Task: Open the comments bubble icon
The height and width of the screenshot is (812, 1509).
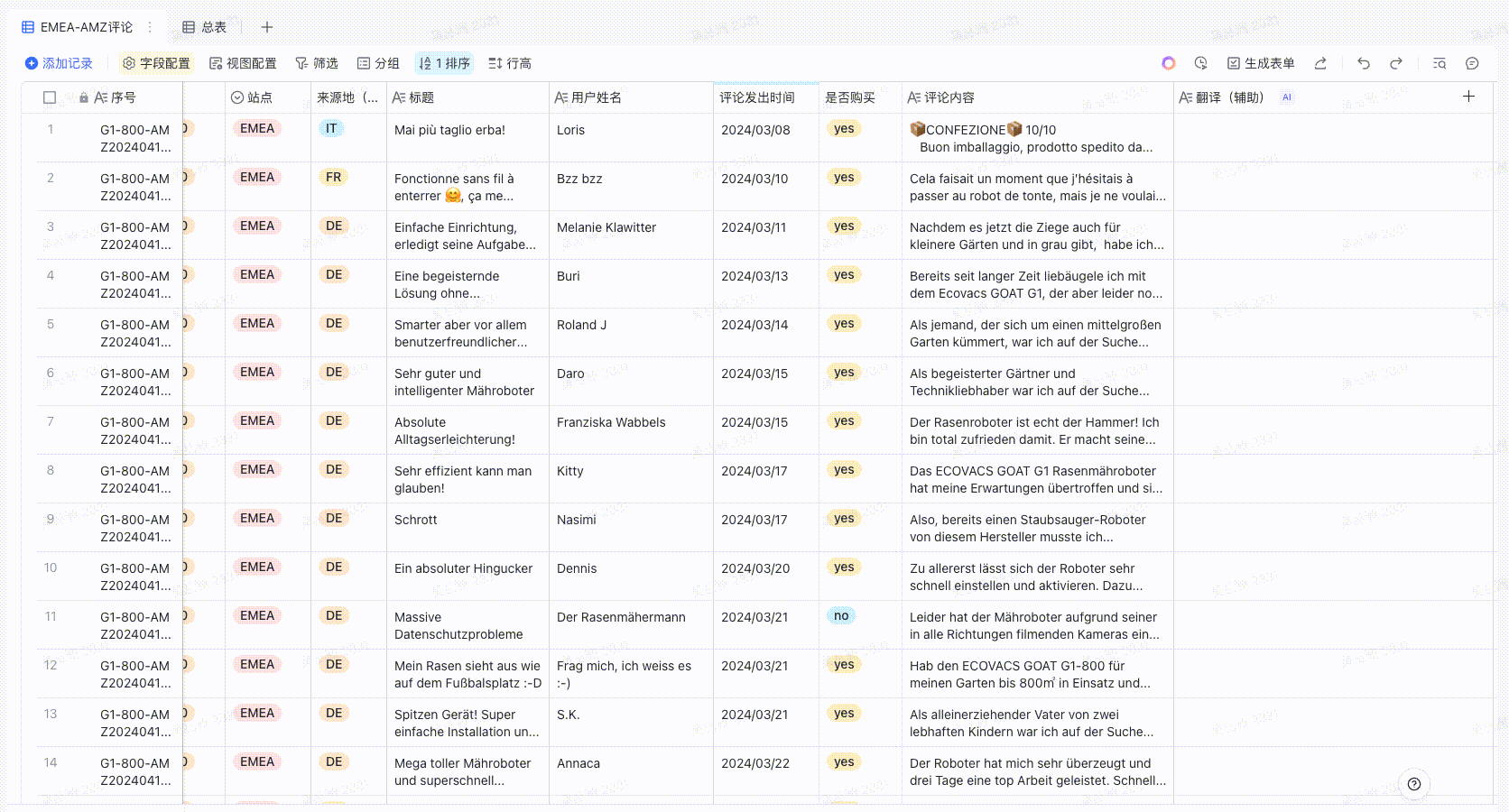Action: (x=1472, y=63)
